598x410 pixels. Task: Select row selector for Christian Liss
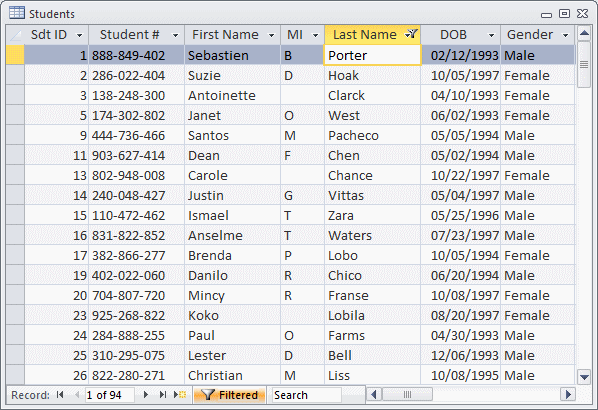[15, 375]
